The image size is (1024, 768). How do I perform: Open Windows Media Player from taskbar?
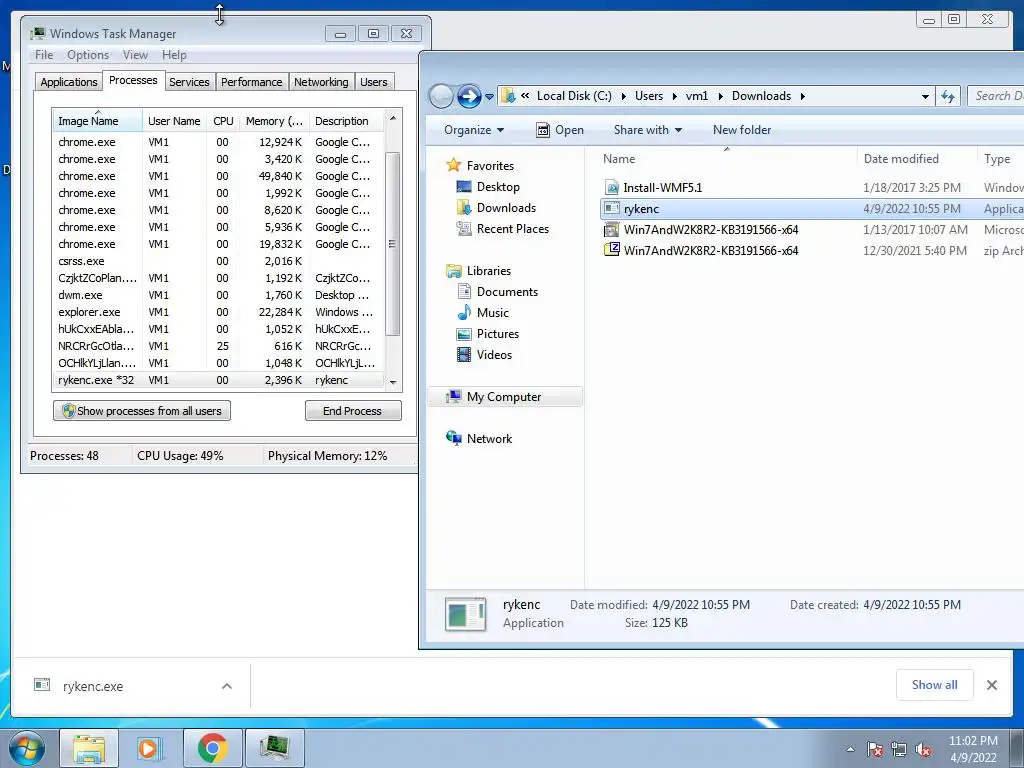click(x=150, y=749)
